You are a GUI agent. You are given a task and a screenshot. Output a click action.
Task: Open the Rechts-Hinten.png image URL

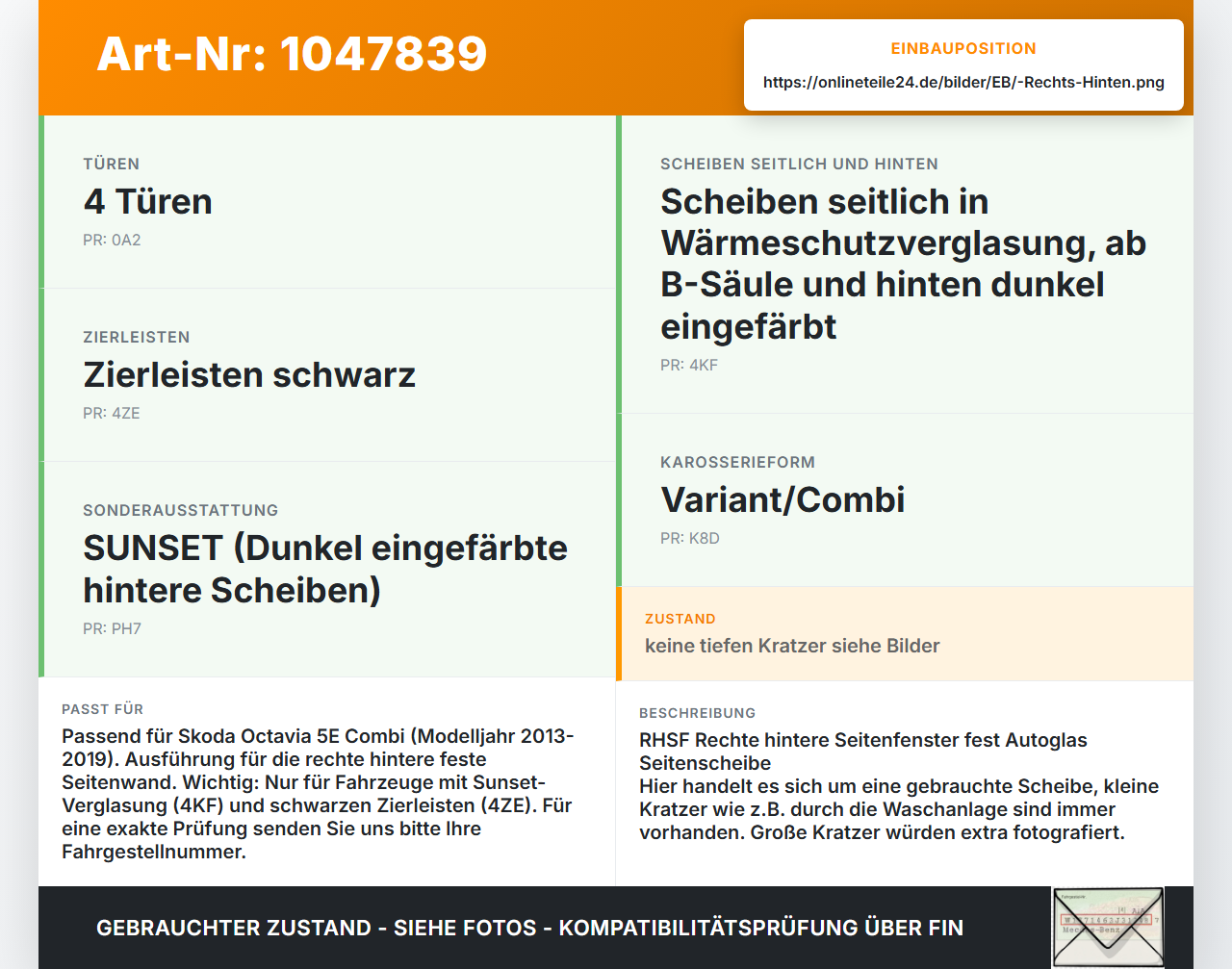click(x=963, y=83)
